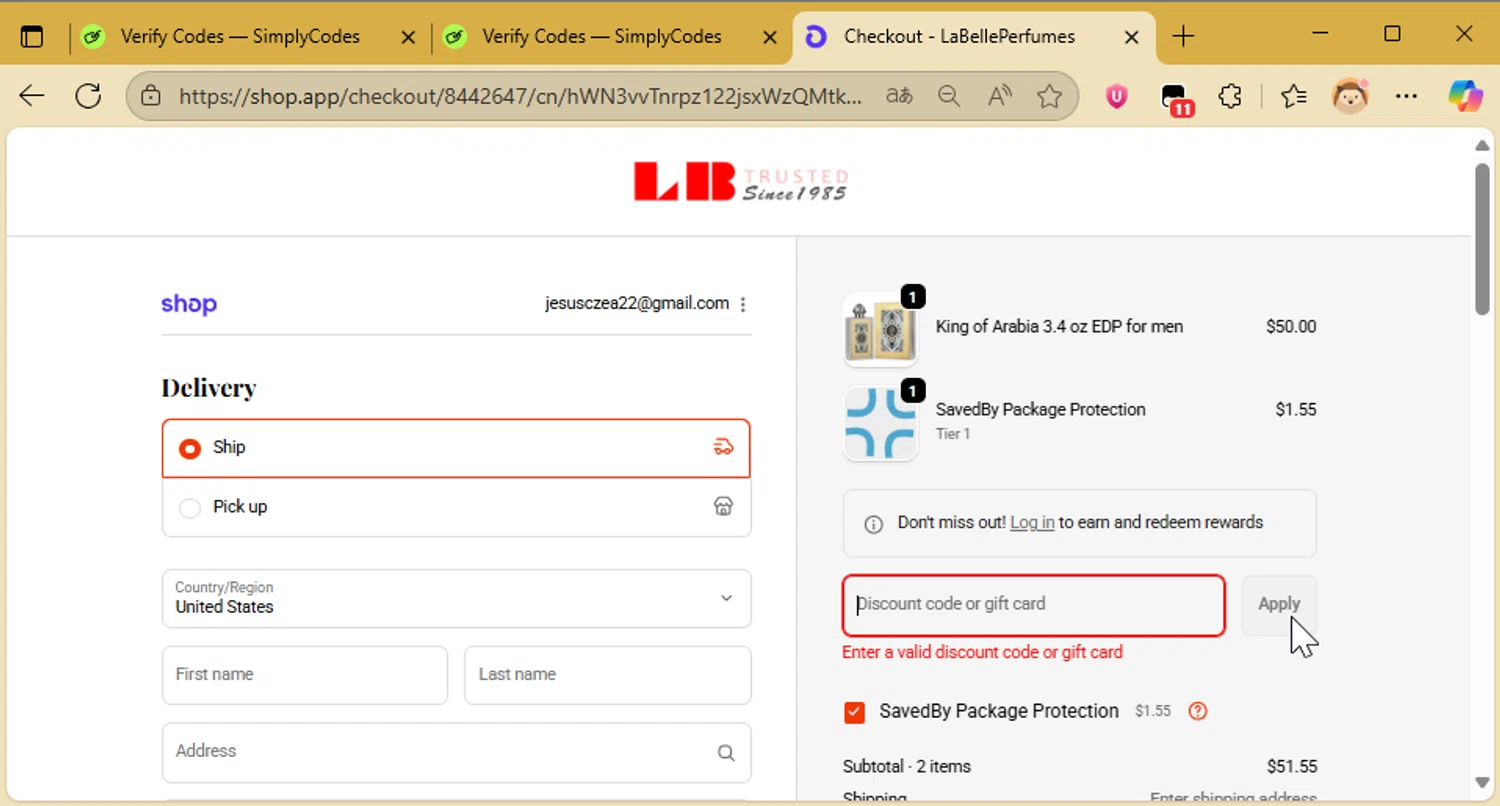Open the purple shield extension icon
This screenshot has width=1500, height=806.
1116,96
